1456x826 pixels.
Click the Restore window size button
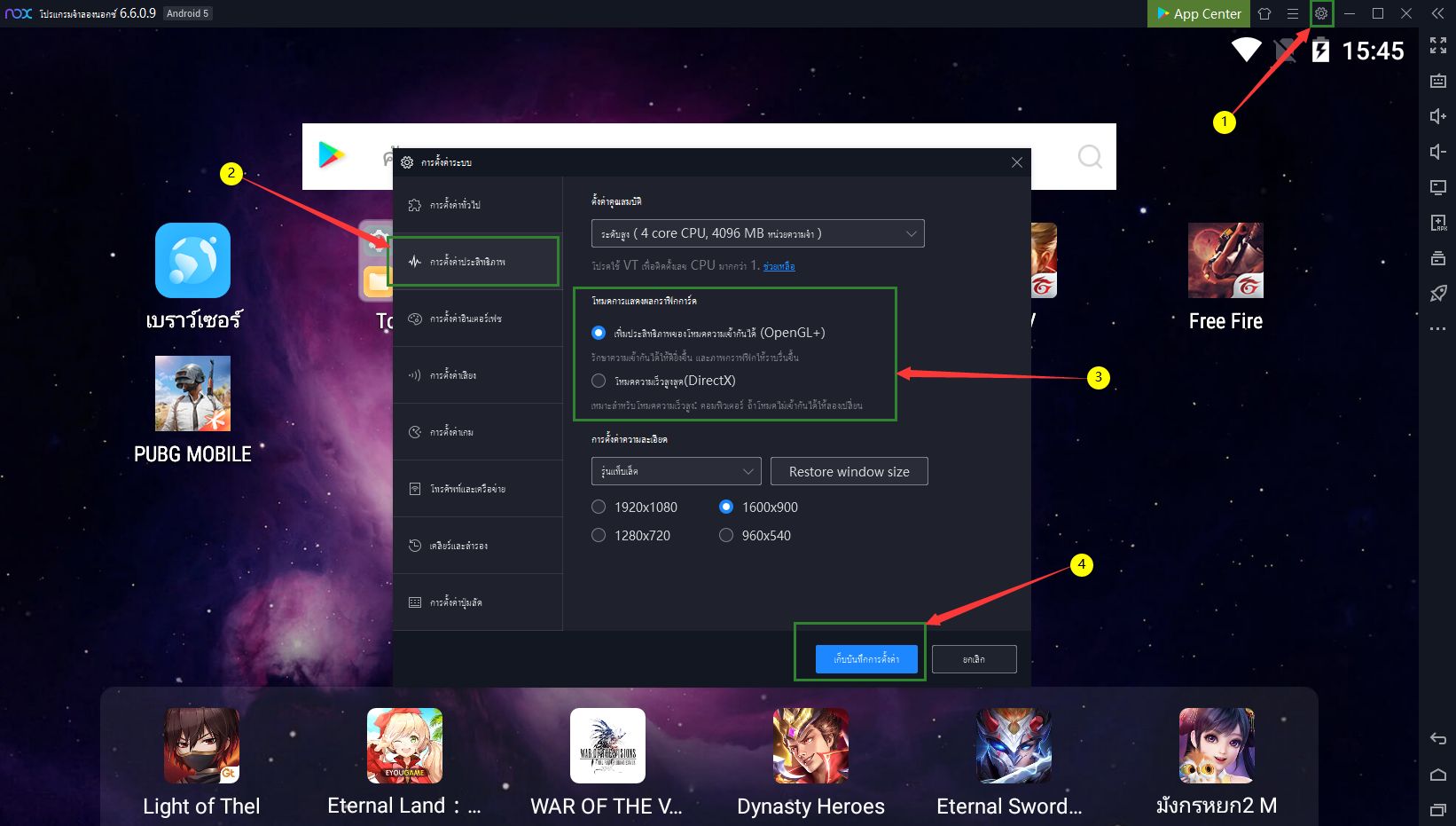point(849,471)
